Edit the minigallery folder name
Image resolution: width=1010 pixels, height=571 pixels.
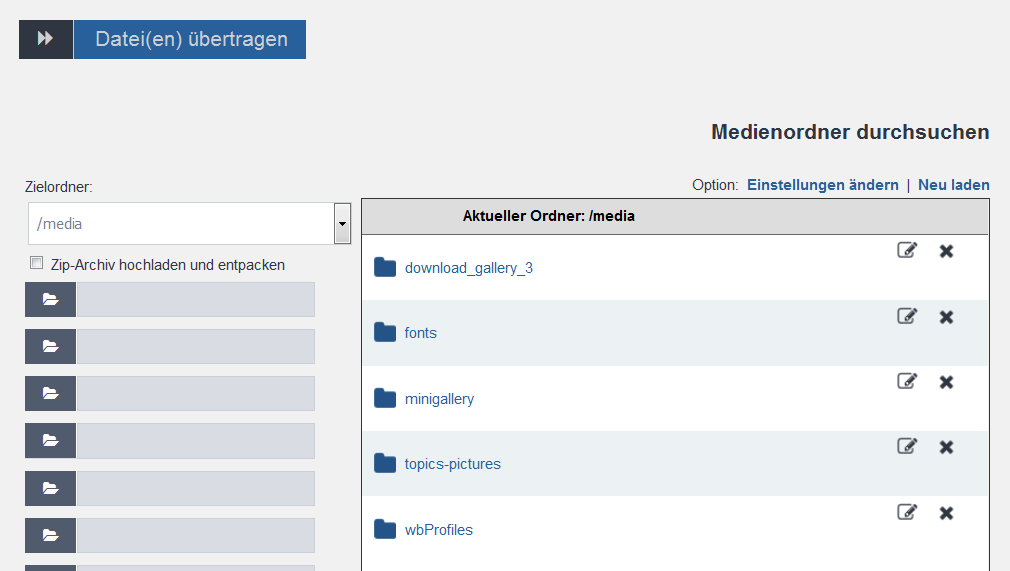[x=907, y=381]
